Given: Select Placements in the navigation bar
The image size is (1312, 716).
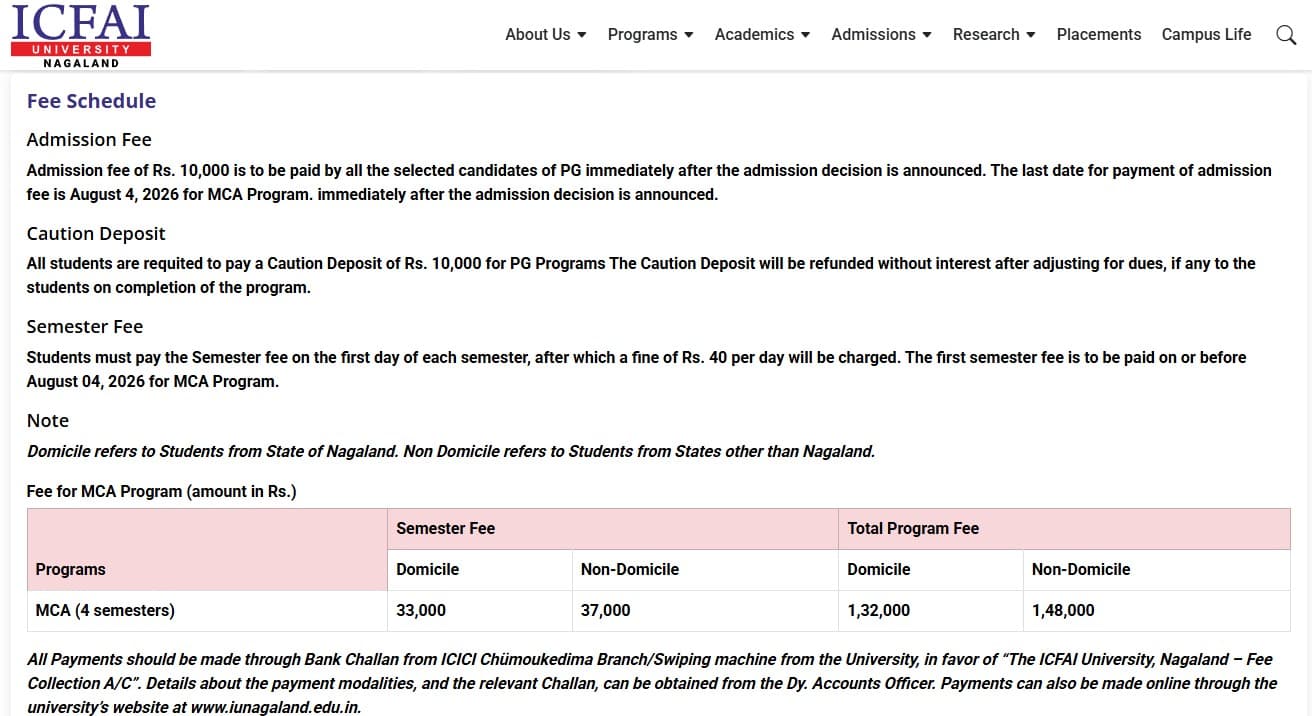Looking at the screenshot, I should click(1098, 34).
